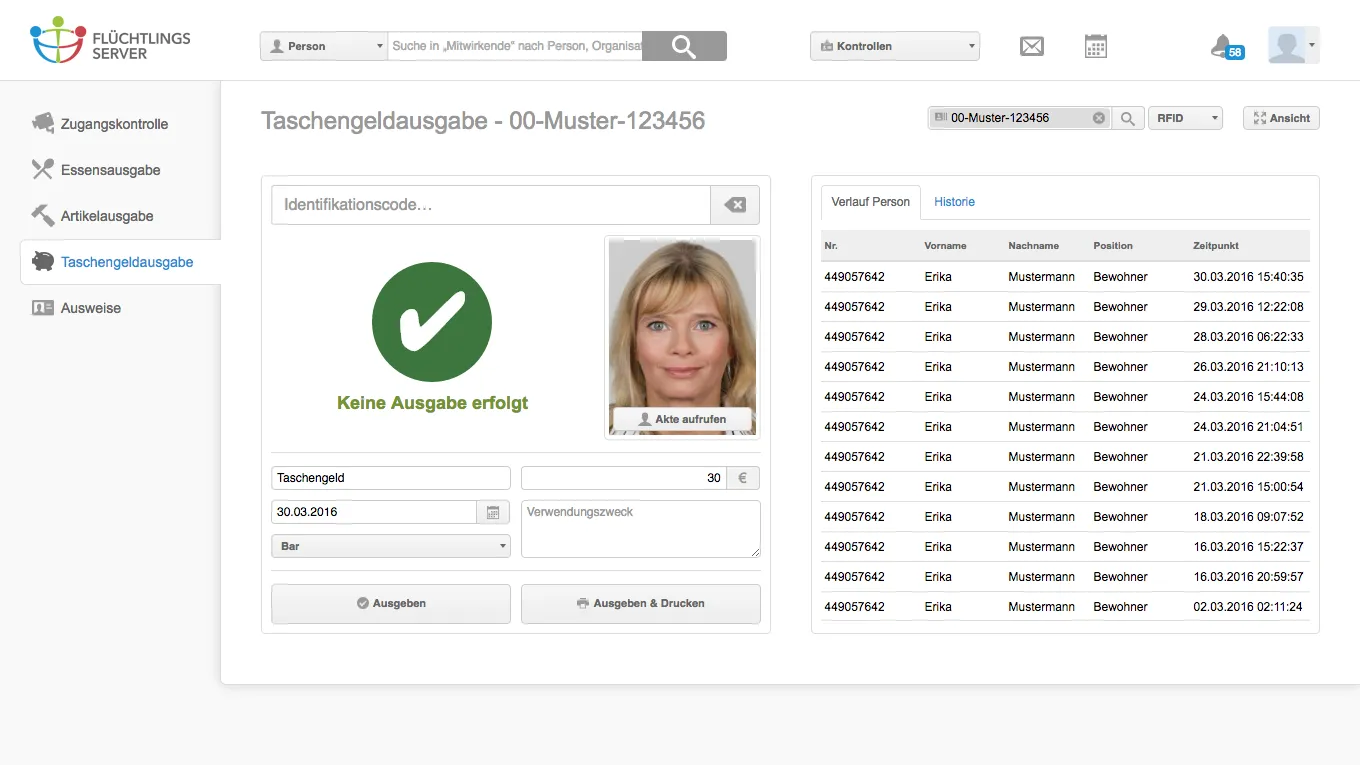Focus the Identifikationscode input field
Viewport: 1360px width, 765px height.
pos(491,205)
